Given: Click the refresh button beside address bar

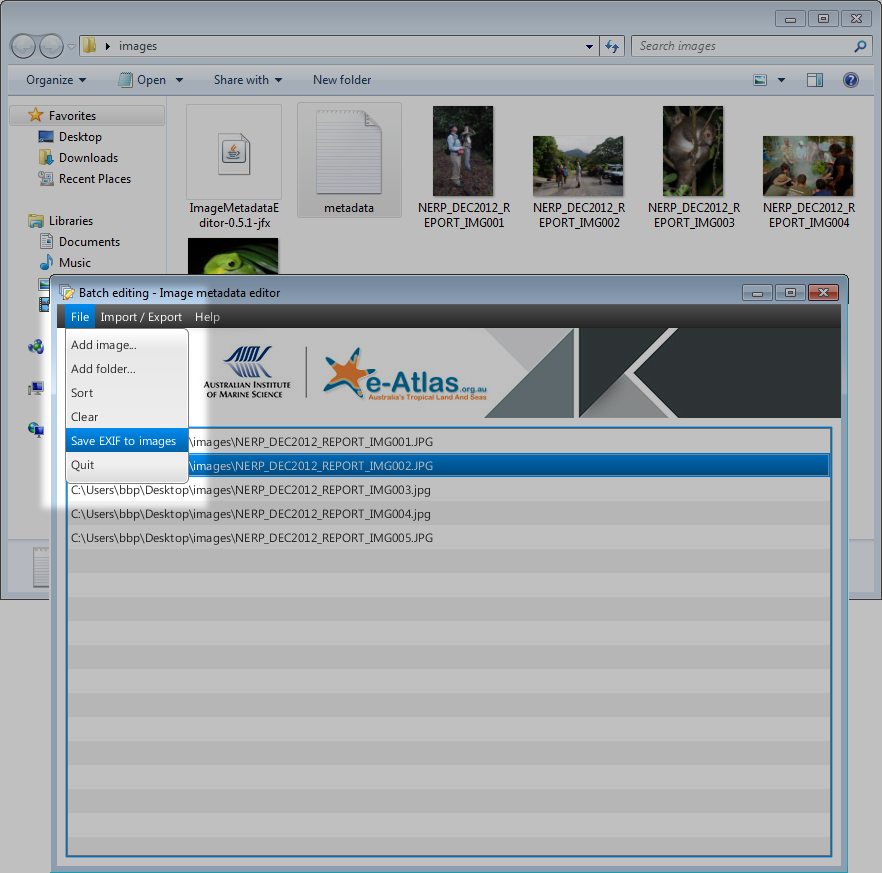Looking at the screenshot, I should point(612,46).
